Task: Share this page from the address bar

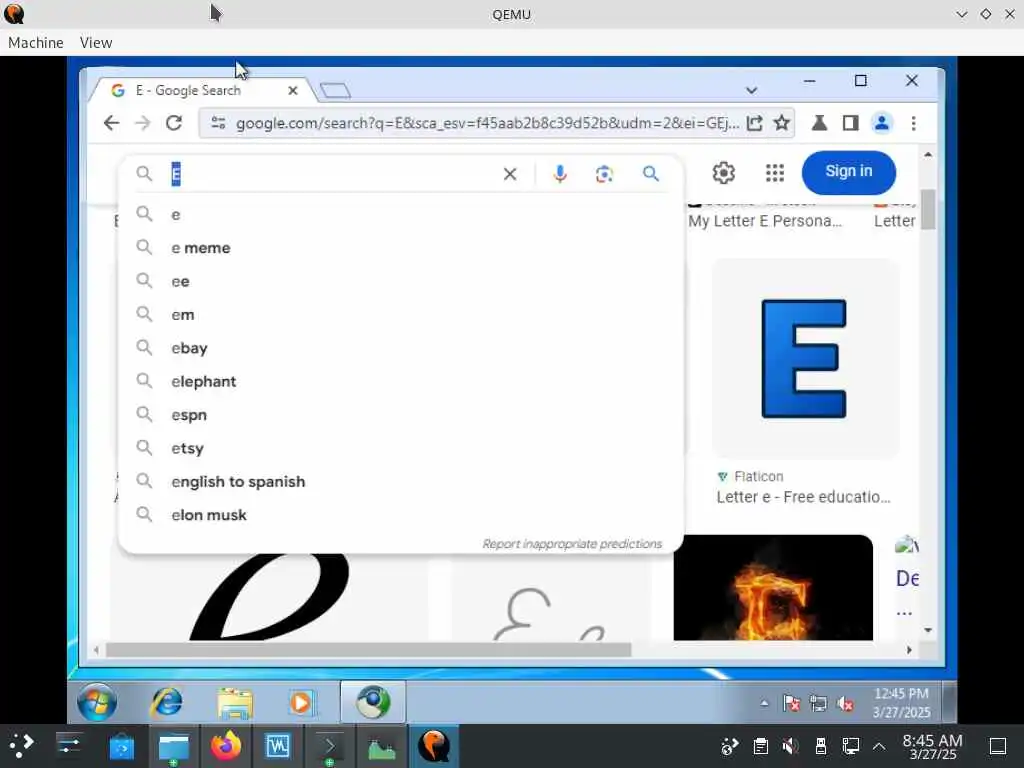Action: [x=754, y=123]
